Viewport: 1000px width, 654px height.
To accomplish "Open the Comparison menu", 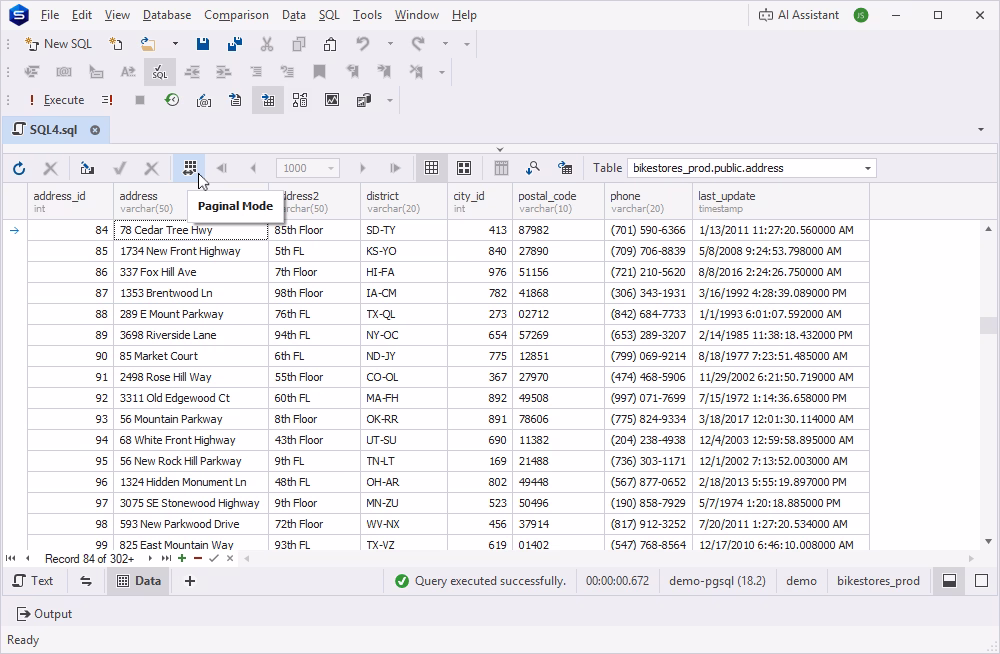I will (236, 15).
